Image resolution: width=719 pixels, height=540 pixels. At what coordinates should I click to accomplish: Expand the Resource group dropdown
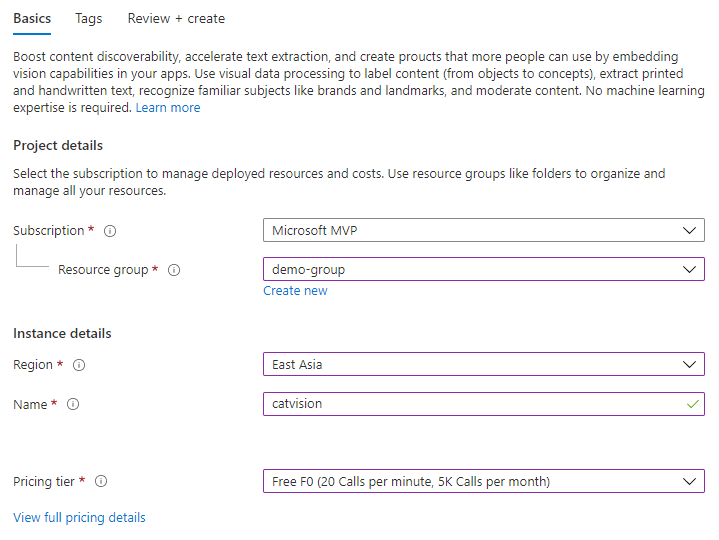click(x=483, y=270)
